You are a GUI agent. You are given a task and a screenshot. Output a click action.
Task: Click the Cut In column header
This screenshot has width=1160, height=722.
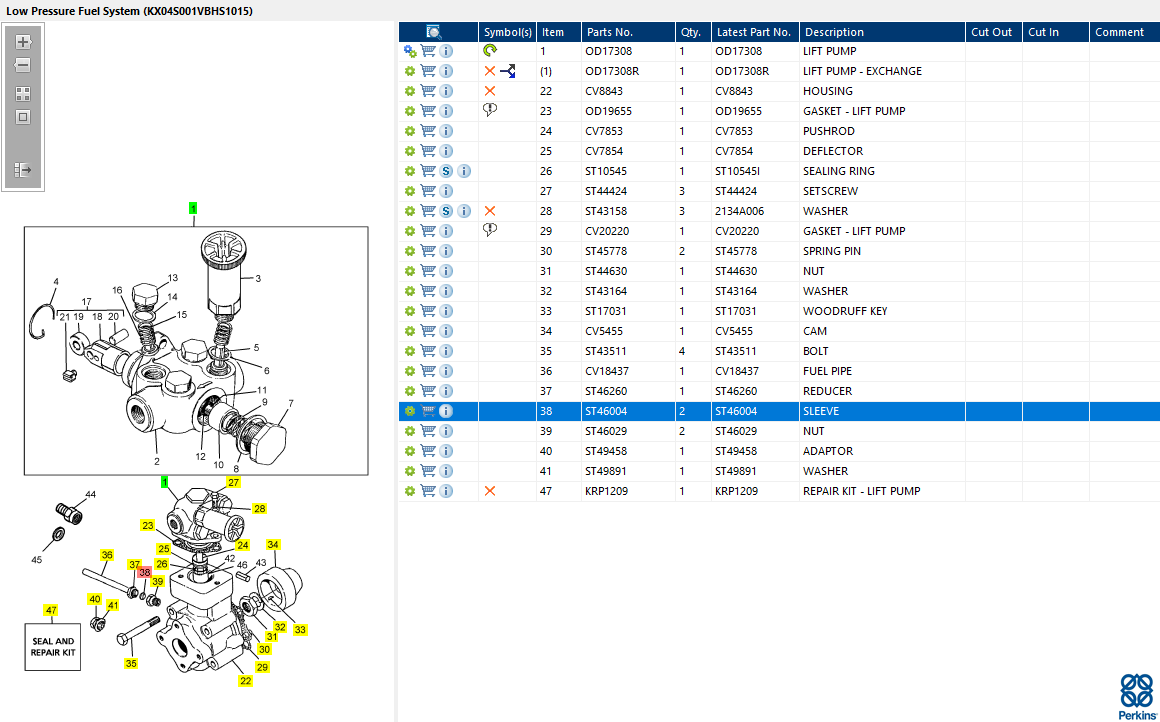[1056, 32]
